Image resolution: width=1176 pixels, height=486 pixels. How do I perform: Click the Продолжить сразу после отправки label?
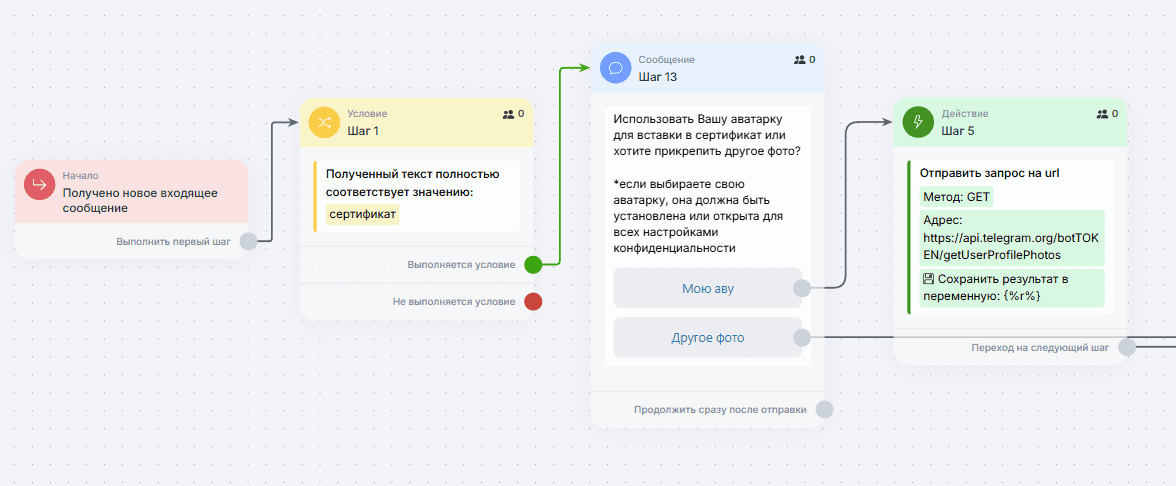tap(720, 410)
